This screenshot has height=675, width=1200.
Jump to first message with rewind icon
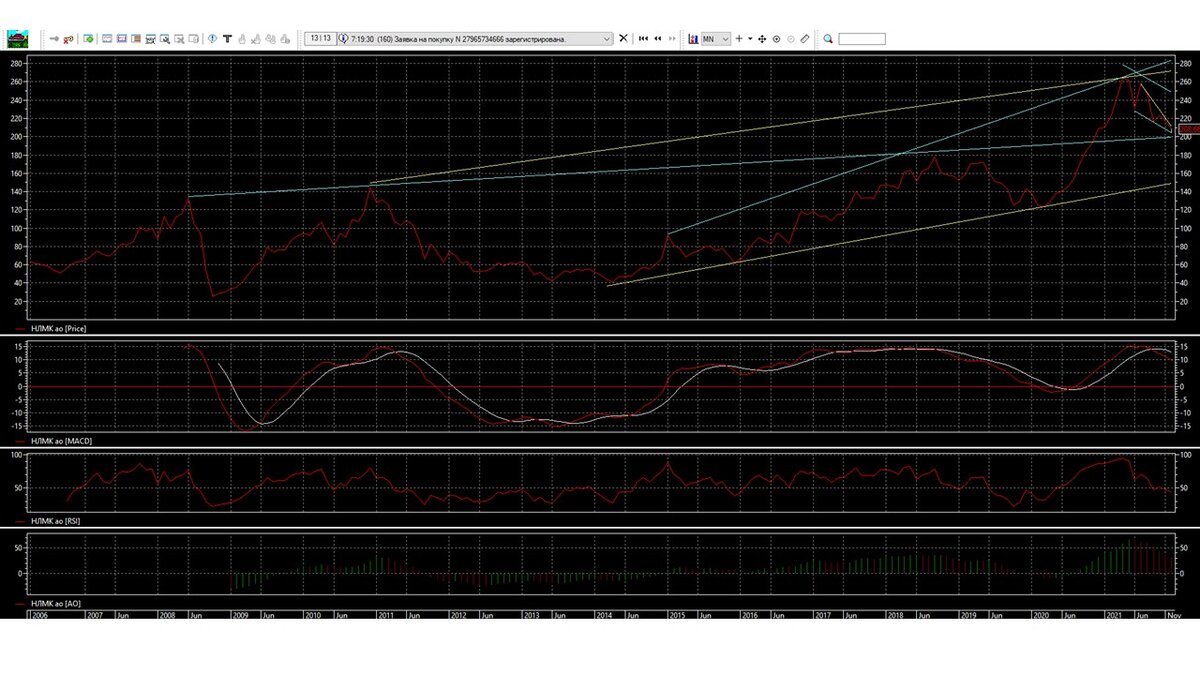(643, 38)
